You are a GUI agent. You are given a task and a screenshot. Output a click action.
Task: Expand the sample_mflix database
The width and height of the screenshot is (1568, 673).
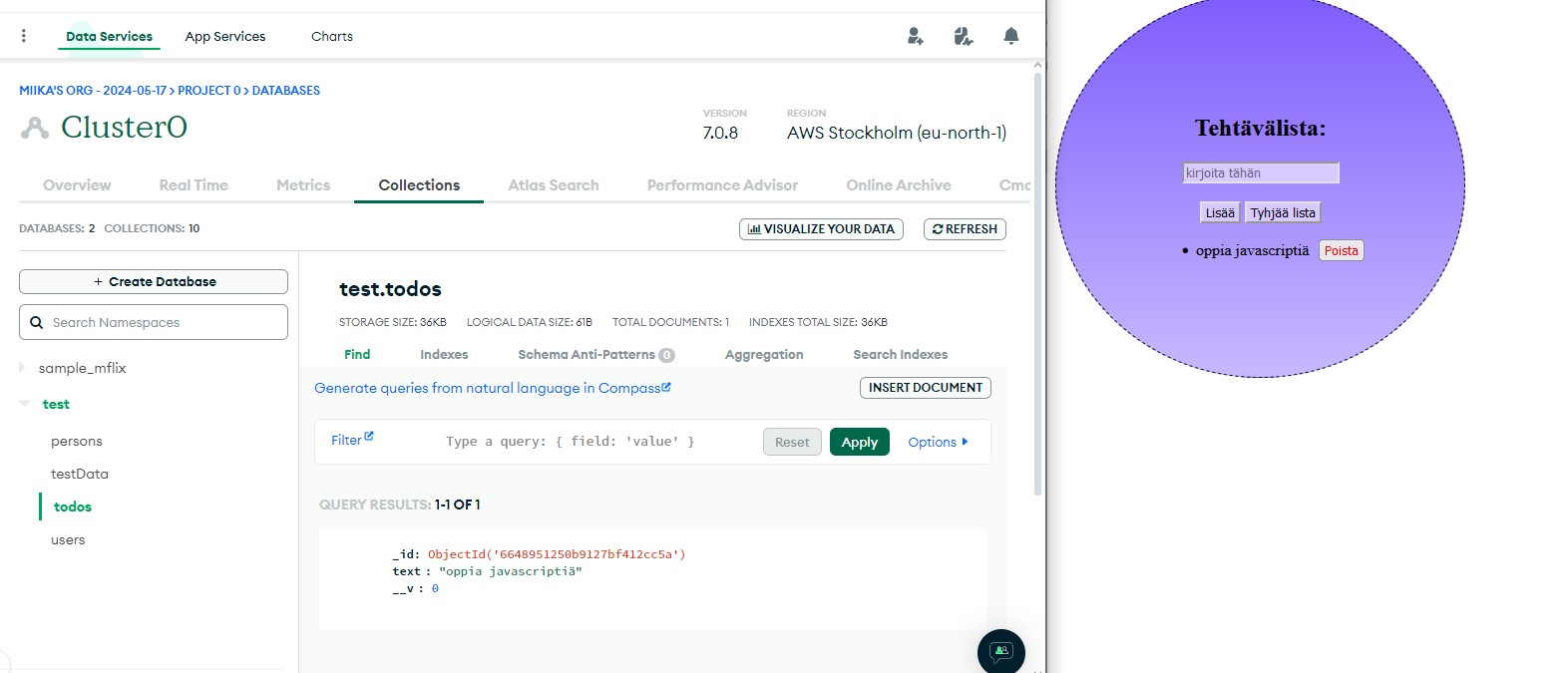(23, 368)
